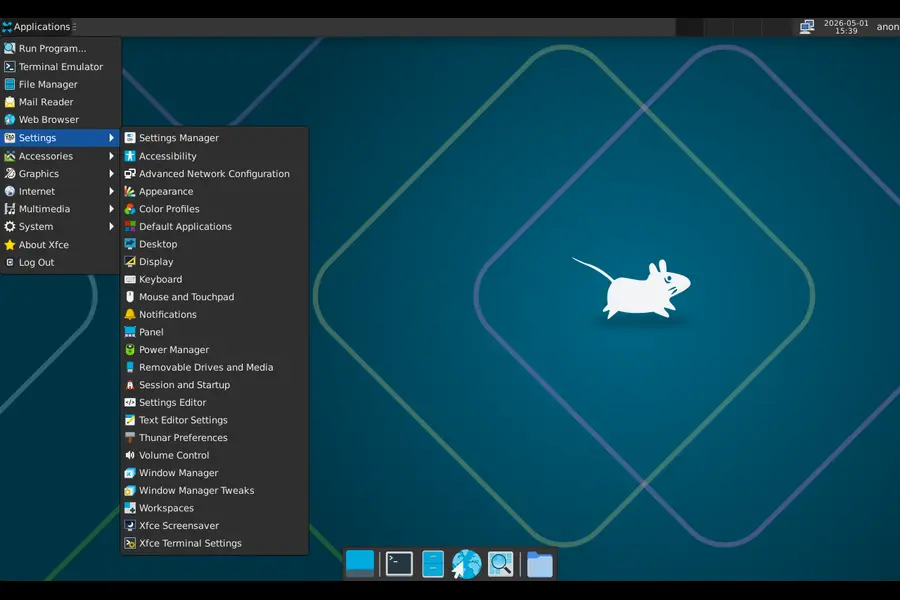Click the Panel settings icon
This screenshot has height=600, width=900.
point(130,332)
